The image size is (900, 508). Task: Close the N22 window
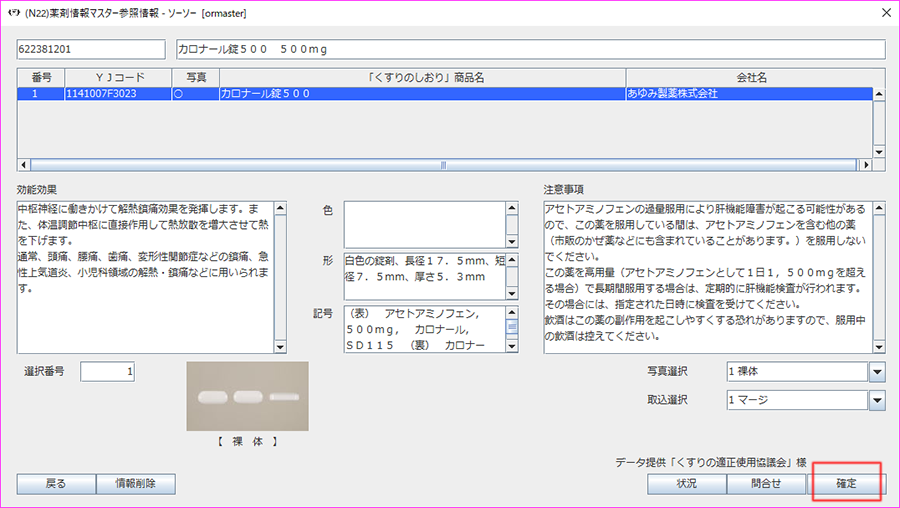[886, 13]
